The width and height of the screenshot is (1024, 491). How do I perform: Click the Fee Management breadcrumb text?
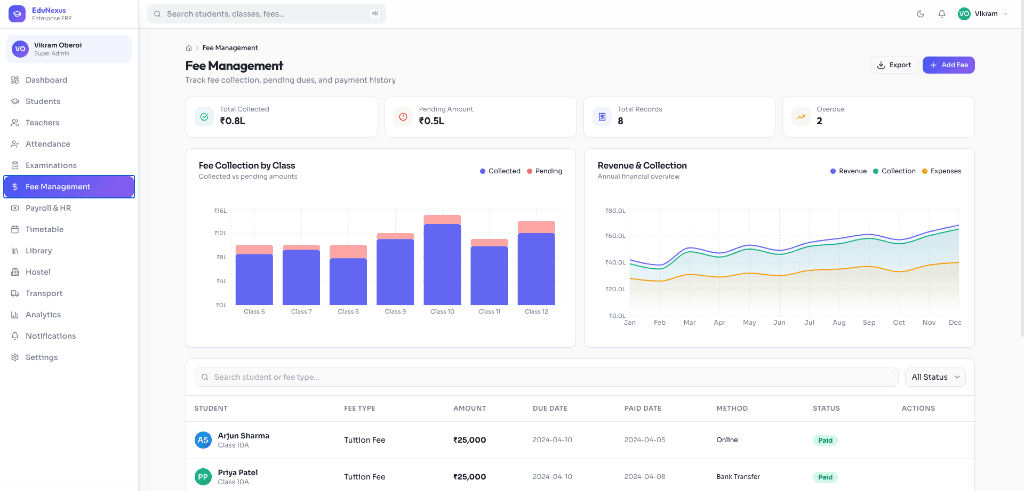click(x=230, y=48)
